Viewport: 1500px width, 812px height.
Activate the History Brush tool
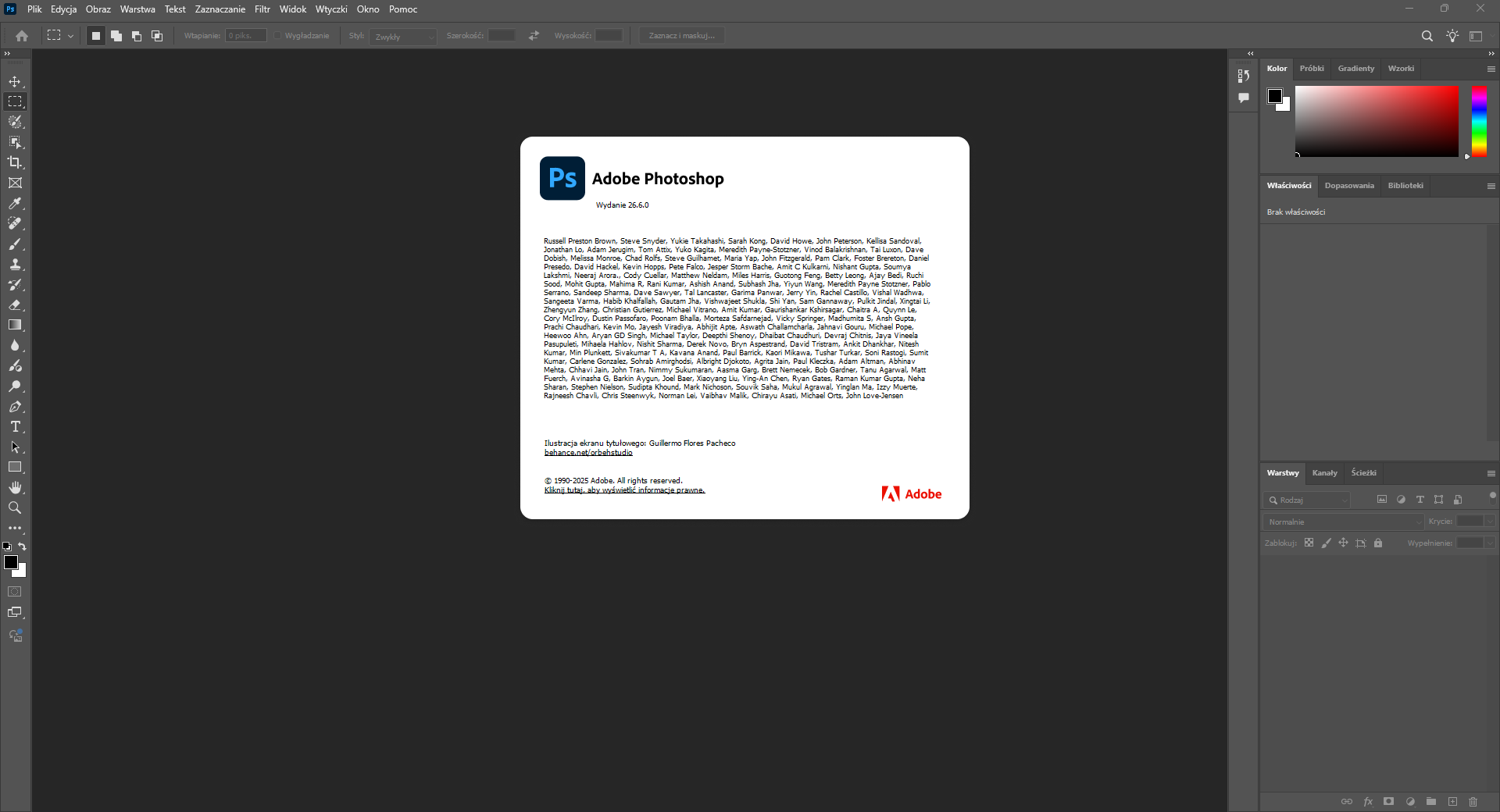pyautogui.click(x=15, y=284)
